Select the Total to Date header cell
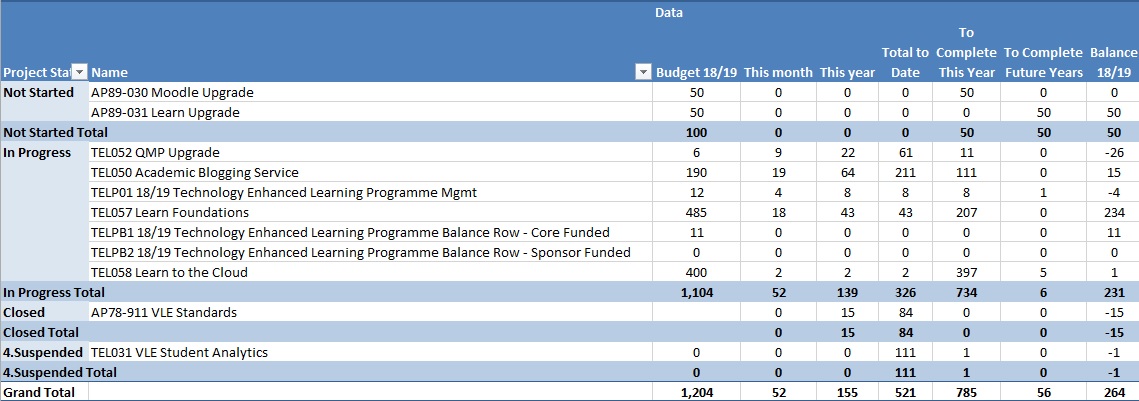The image size is (1139, 401). pos(905,62)
